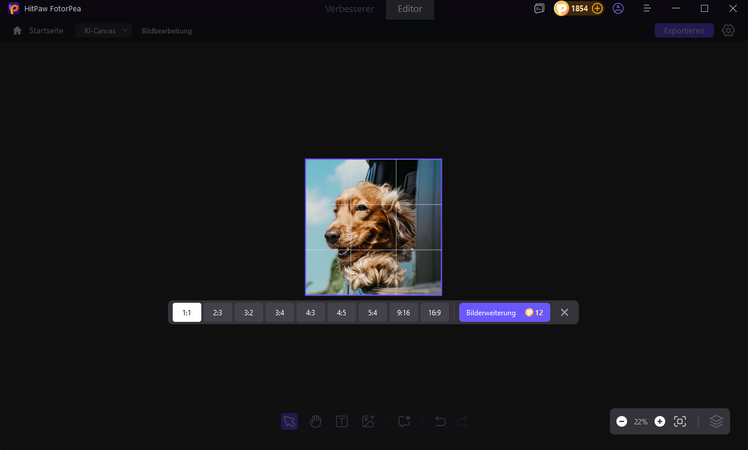Click the 1854 coin balance
The width and height of the screenshot is (748, 450).
click(x=580, y=8)
